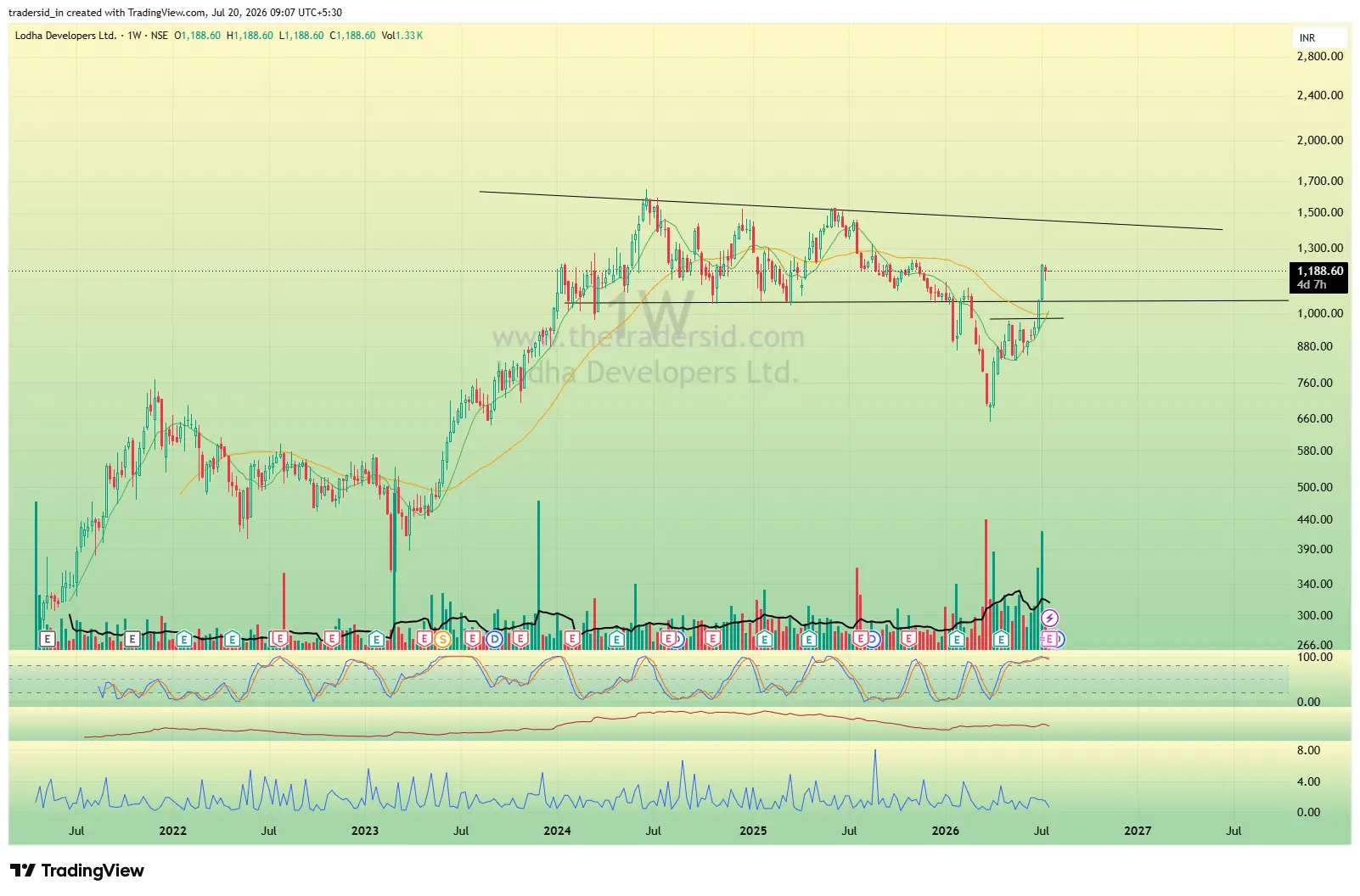Click the close value C1,188.60
Screen dimensions: 1360x896
pos(352,36)
